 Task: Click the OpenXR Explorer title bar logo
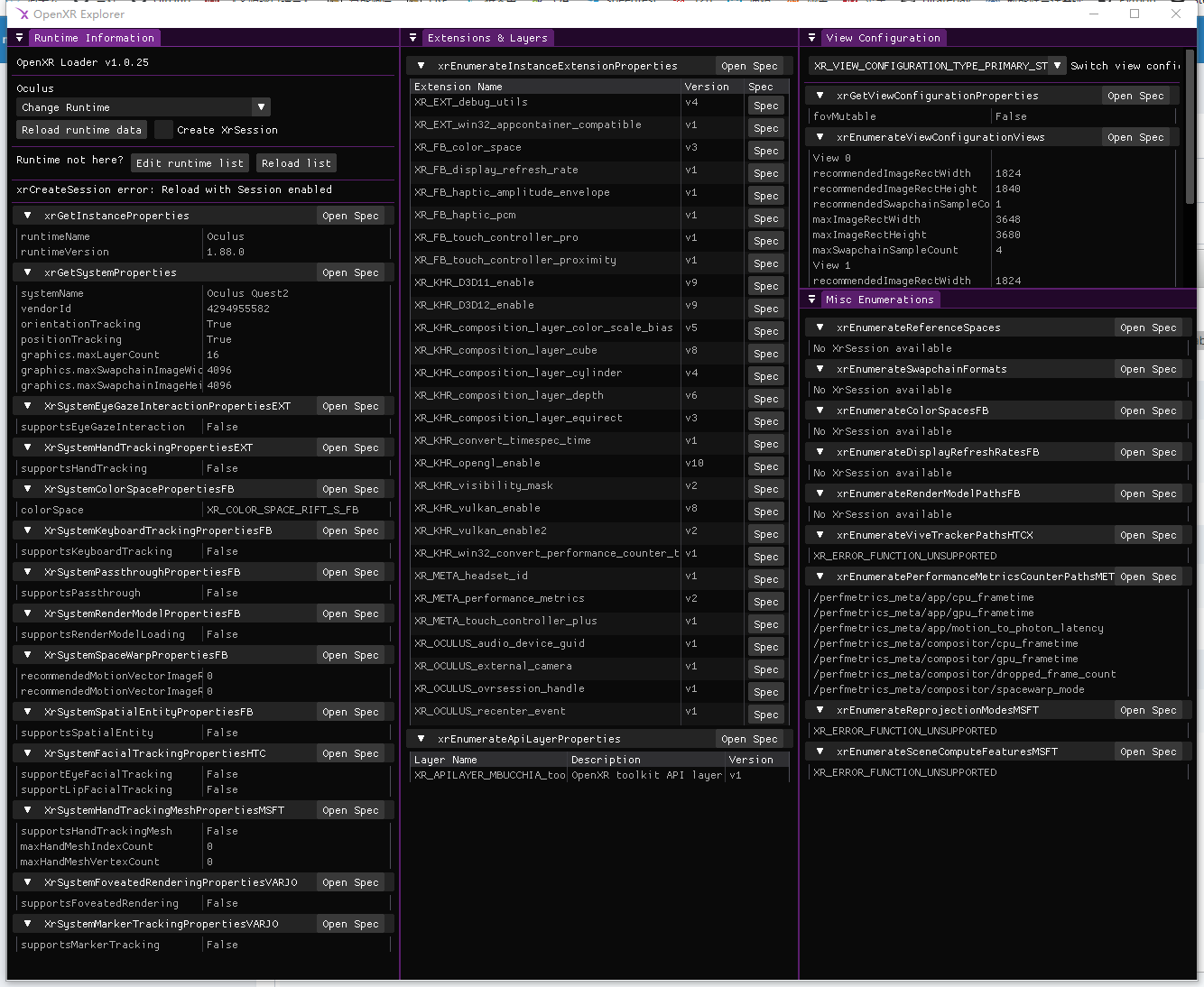click(22, 14)
